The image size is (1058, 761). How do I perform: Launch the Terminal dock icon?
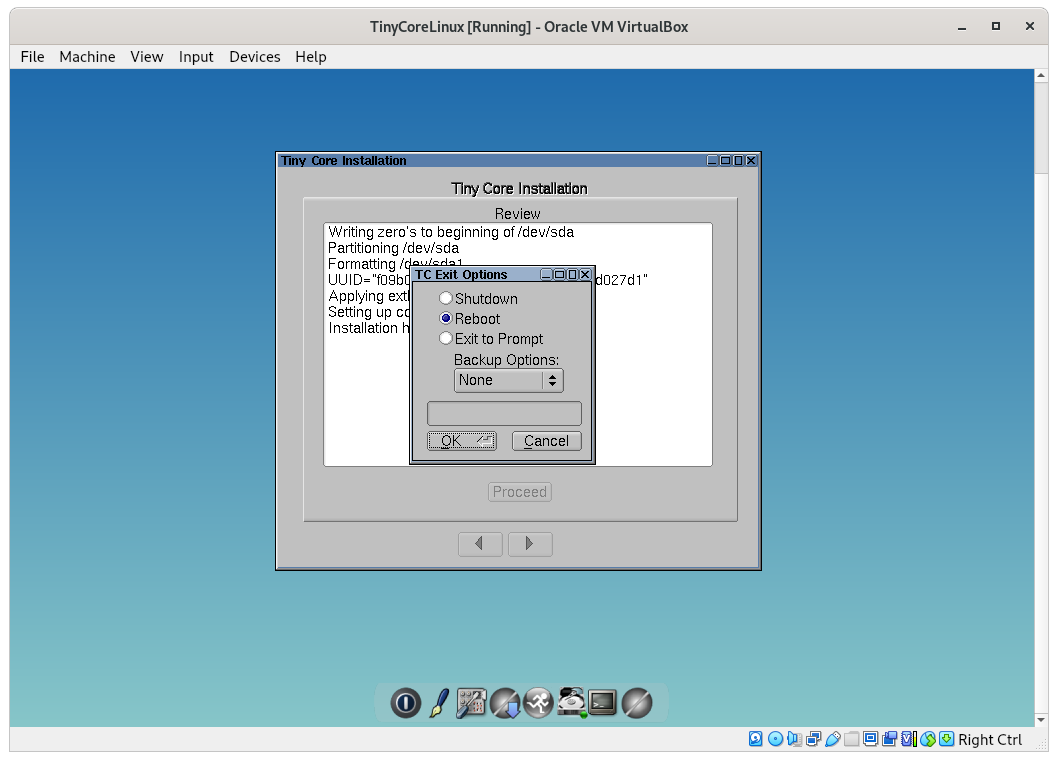603,702
